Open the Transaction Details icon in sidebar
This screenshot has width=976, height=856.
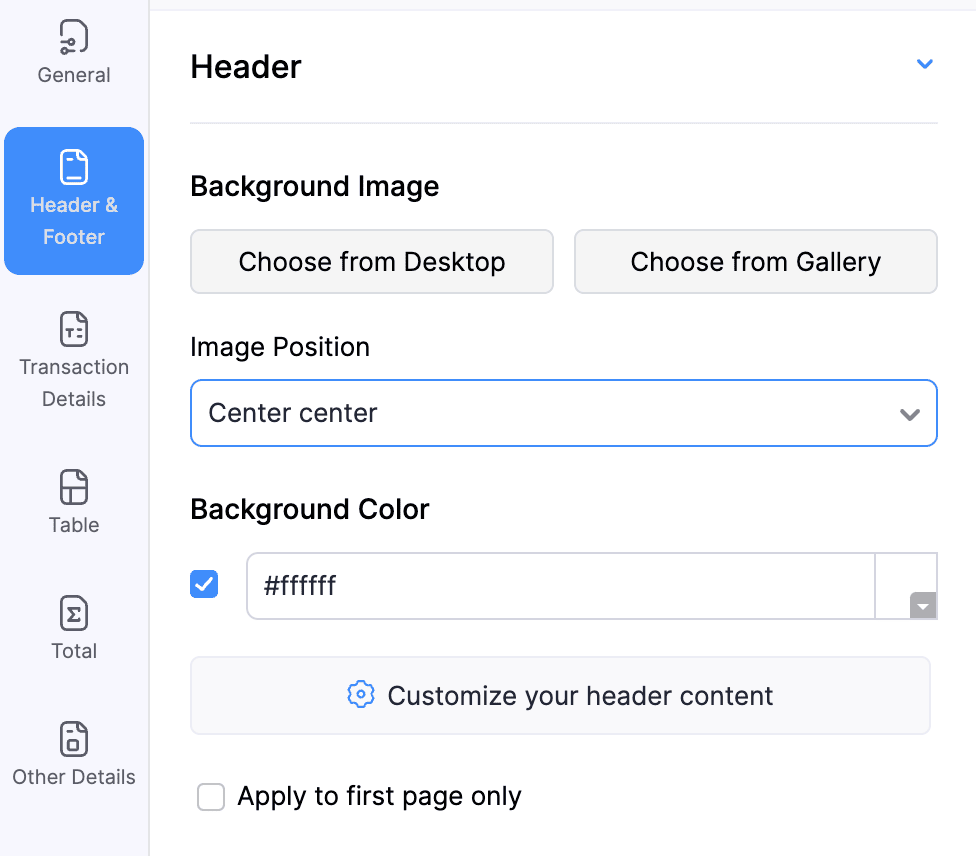click(74, 327)
